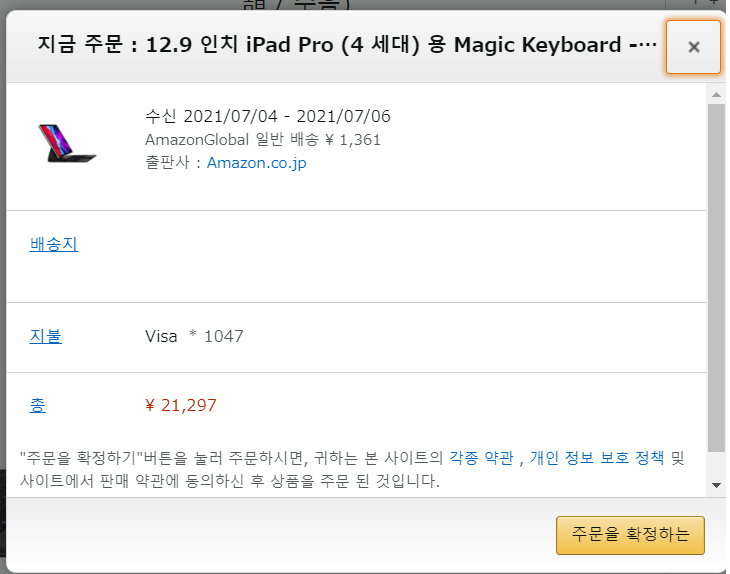
Task: Open the Amazon.co.jp seller link
Action: (x=257, y=163)
